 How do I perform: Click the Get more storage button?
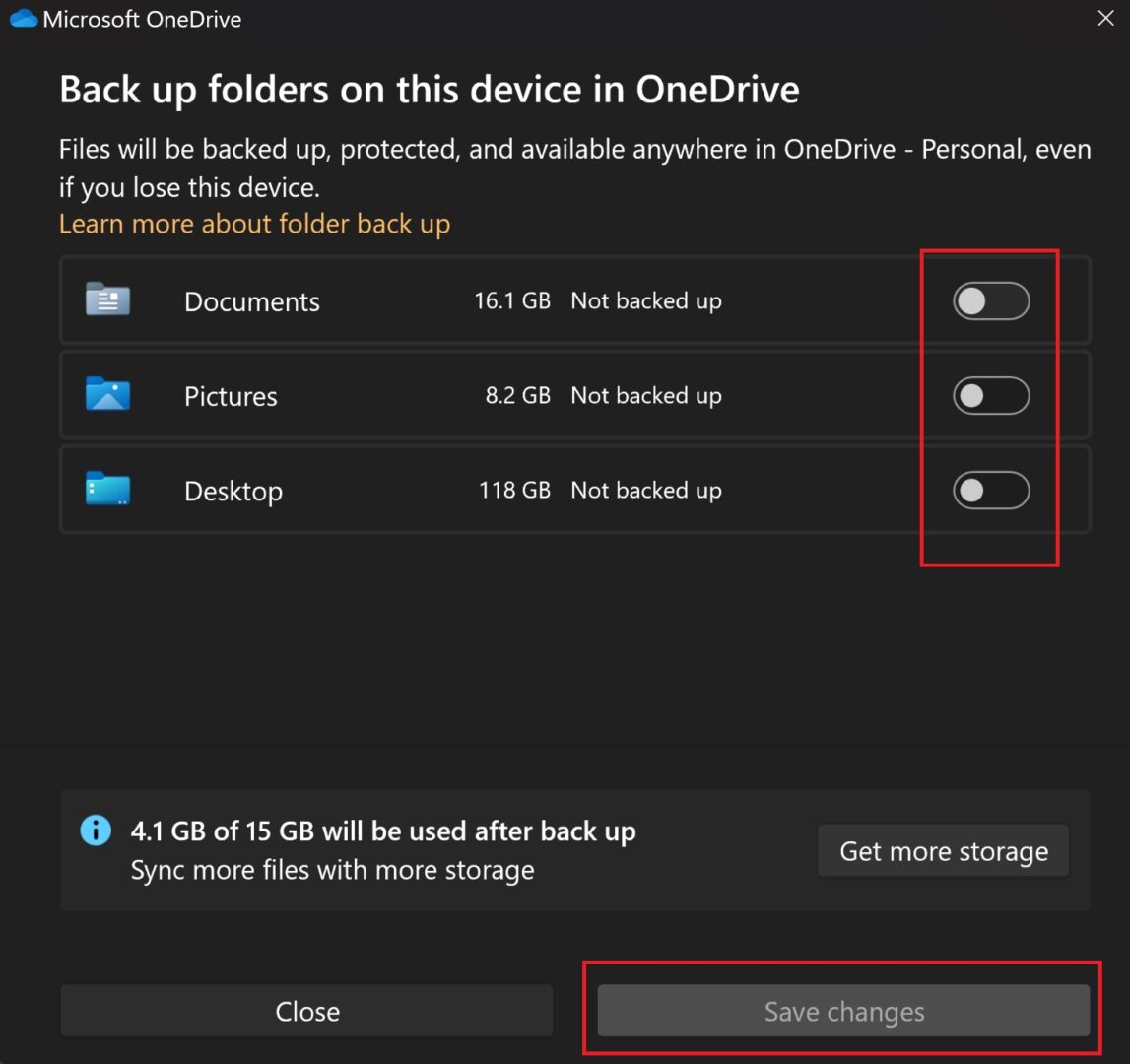click(x=942, y=850)
